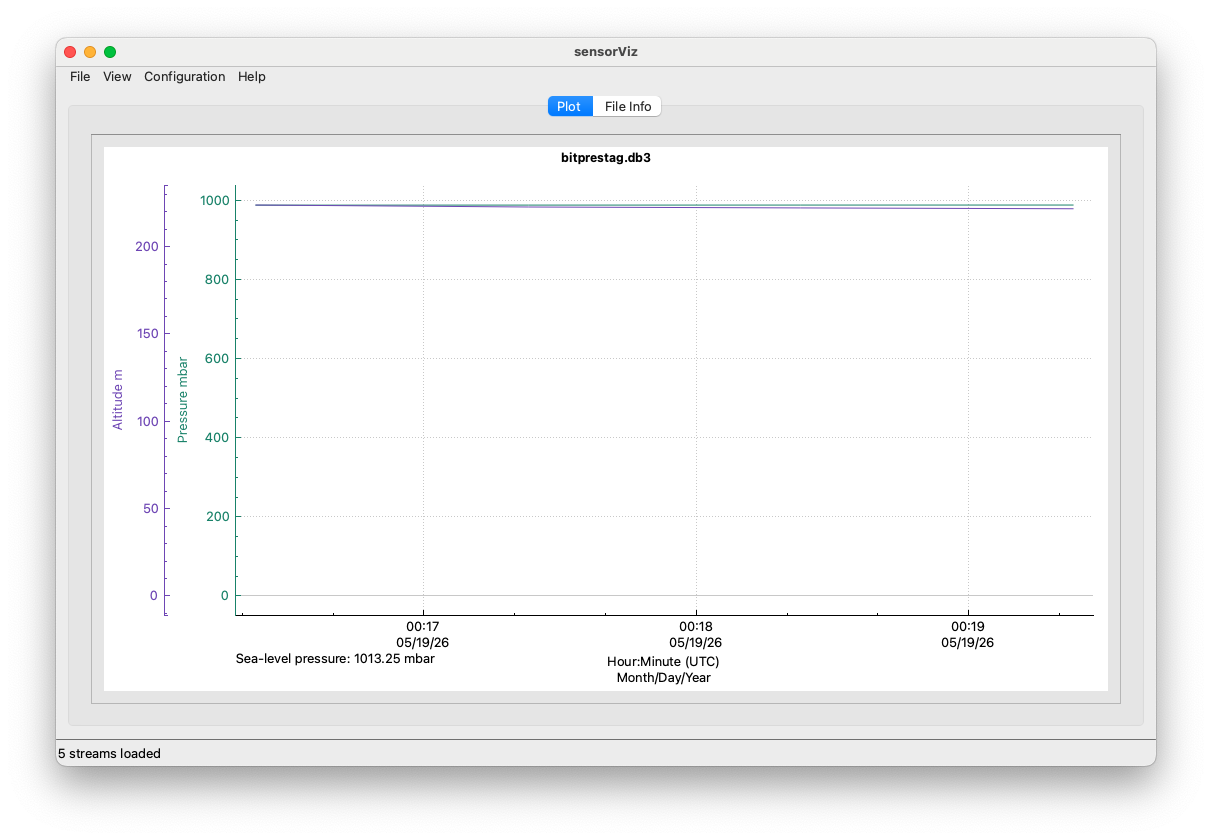Minimize the sensorViz window
This screenshot has width=1212, height=840.
pos(90,52)
